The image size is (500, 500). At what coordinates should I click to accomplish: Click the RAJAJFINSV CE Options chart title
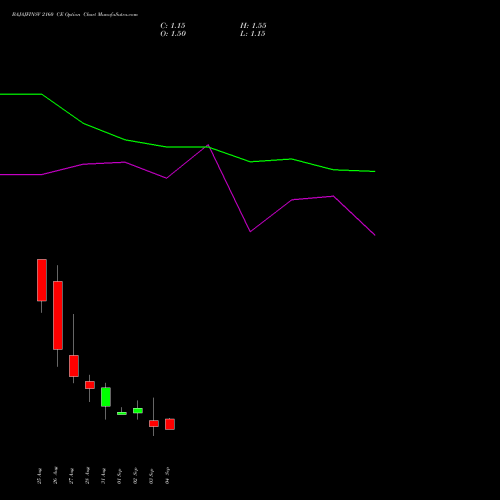click(x=75, y=15)
